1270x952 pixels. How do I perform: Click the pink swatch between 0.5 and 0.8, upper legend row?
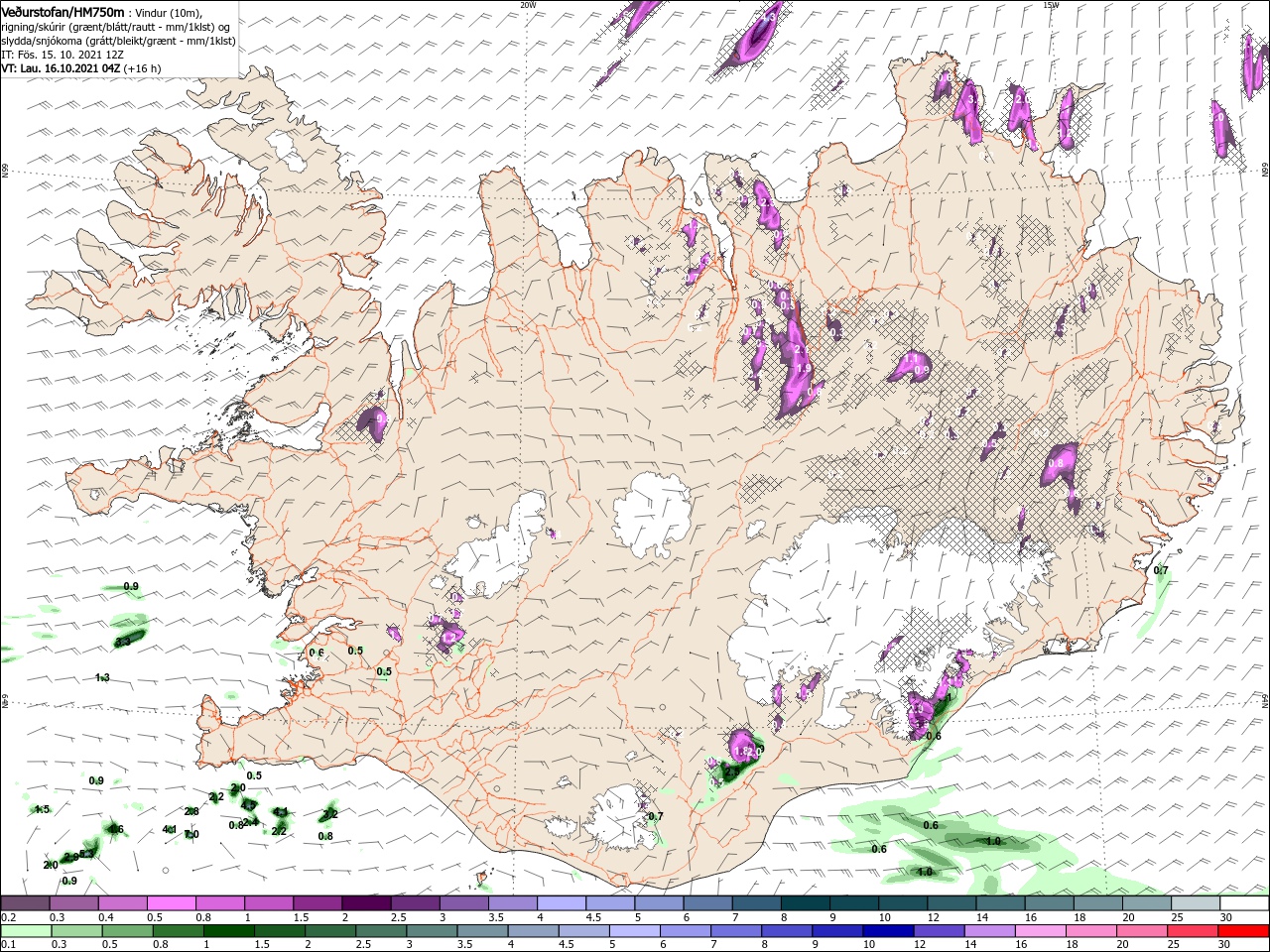pyautogui.click(x=171, y=903)
